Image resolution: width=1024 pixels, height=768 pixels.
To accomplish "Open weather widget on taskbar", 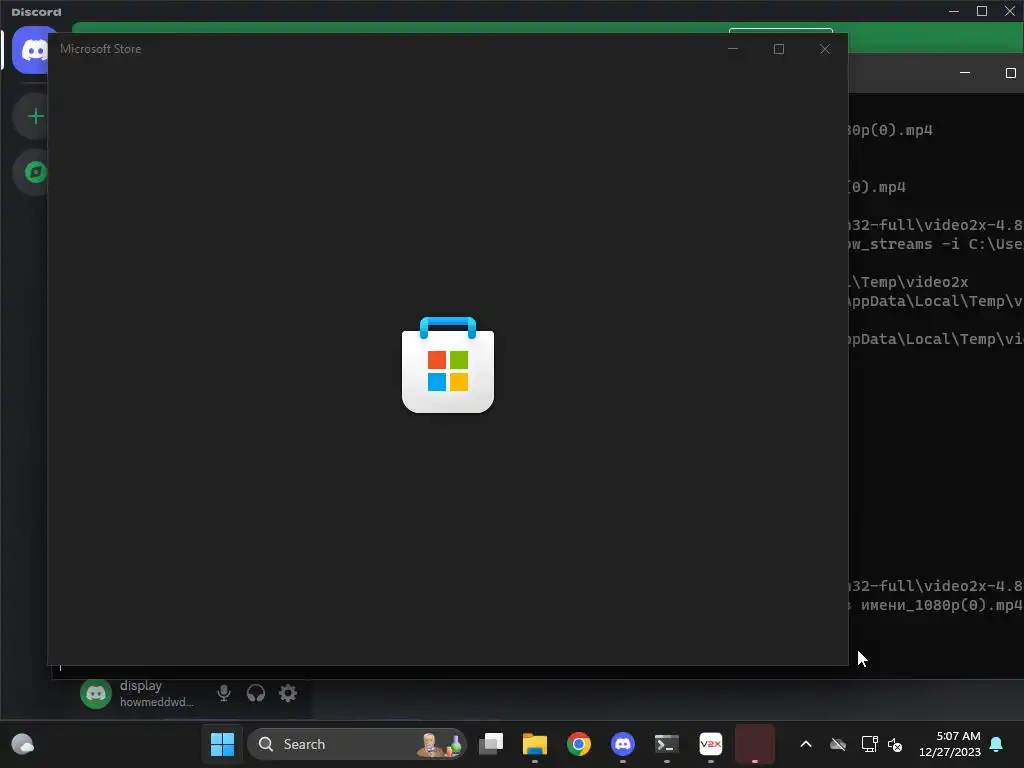I will tap(23, 744).
